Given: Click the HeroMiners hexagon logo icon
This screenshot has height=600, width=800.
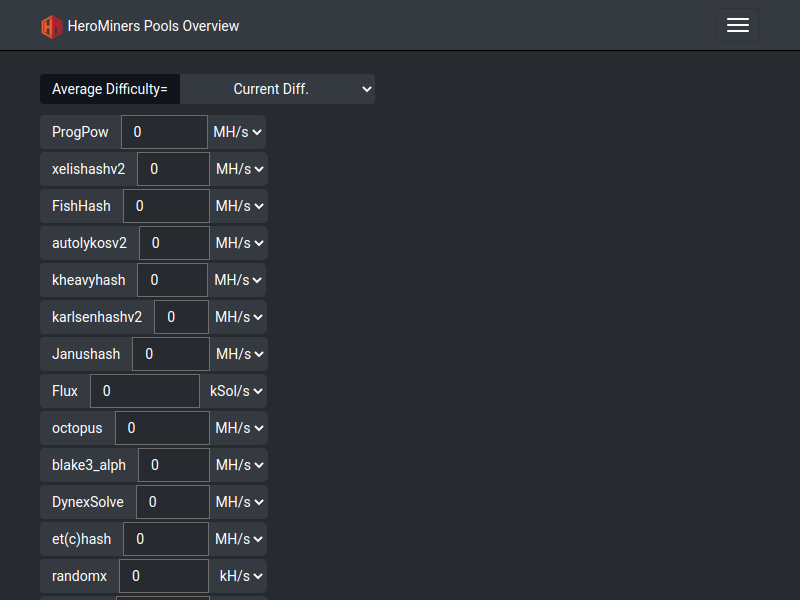Looking at the screenshot, I should 52,27.
